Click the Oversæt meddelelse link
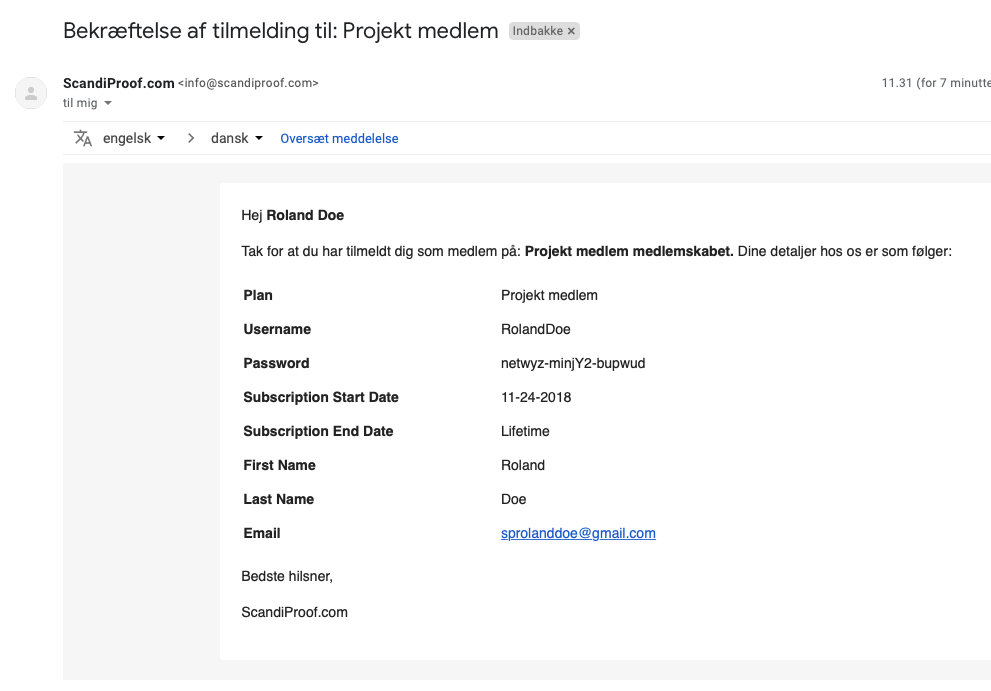 tap(339, 138)
